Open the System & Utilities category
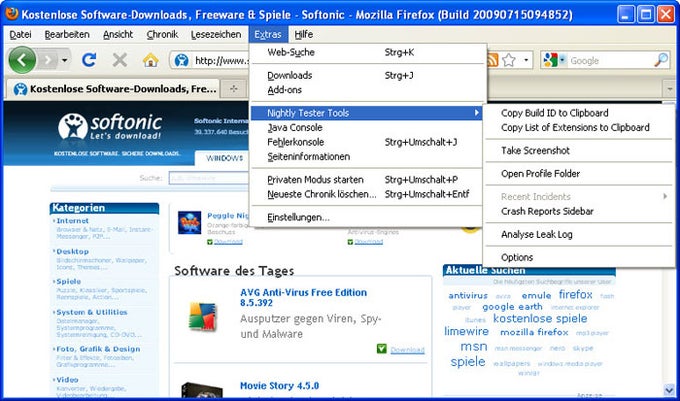The height and width of the screenshot is (401, 680). click(92, 312)
